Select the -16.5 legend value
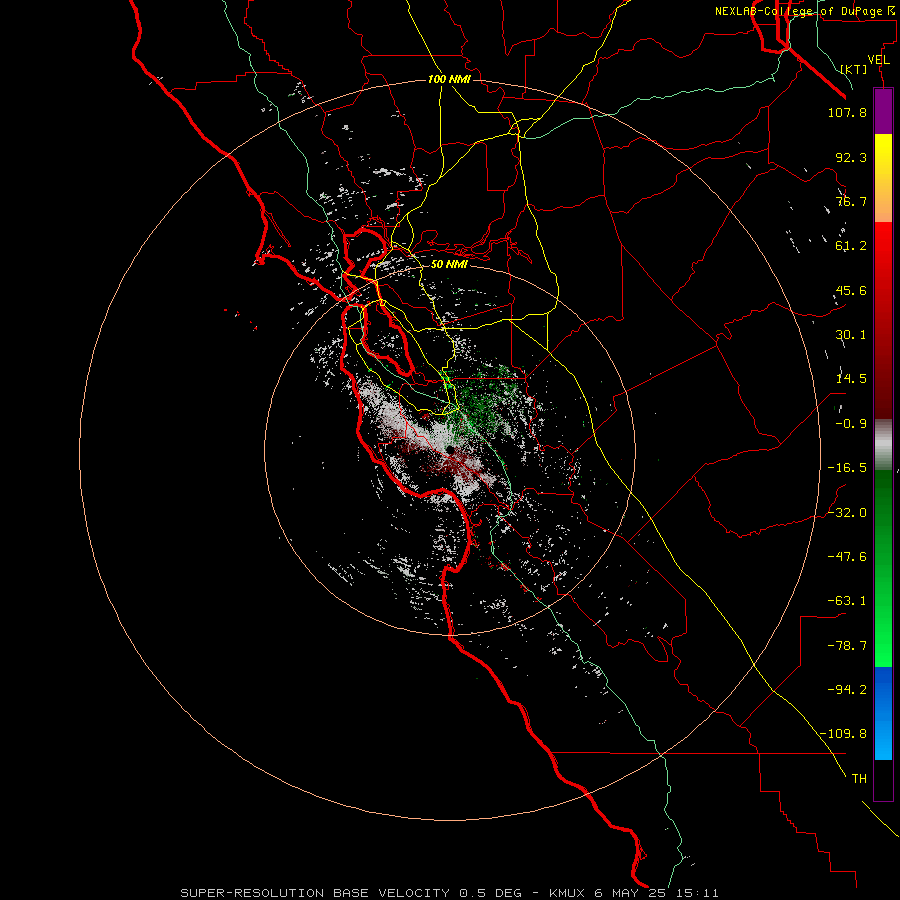Image resolution: width=900 pixels, height=900 pixels. pyautogui.click(x=847, y=468)
